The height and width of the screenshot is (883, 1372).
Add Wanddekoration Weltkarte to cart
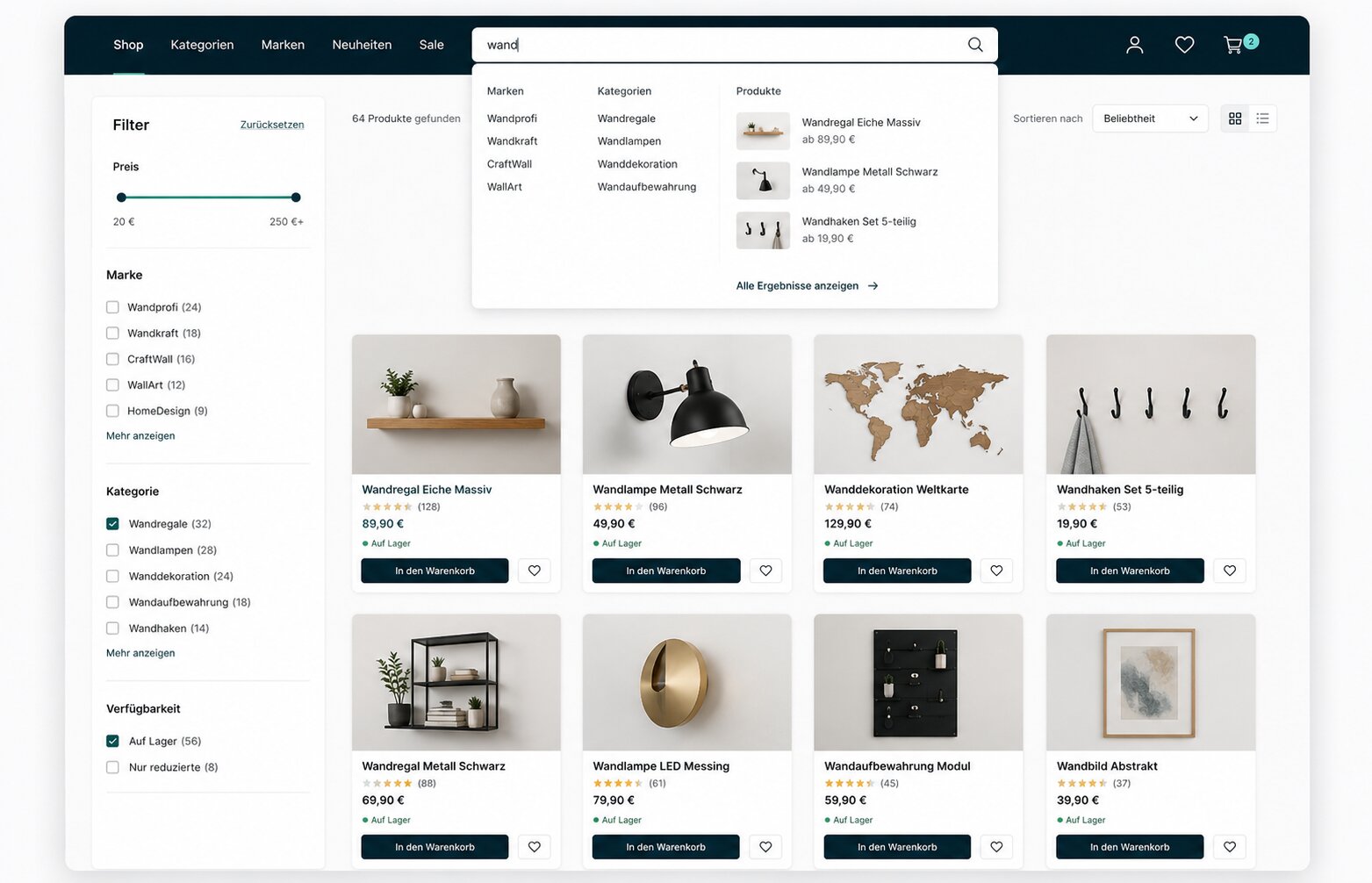[x=897, y=571]
